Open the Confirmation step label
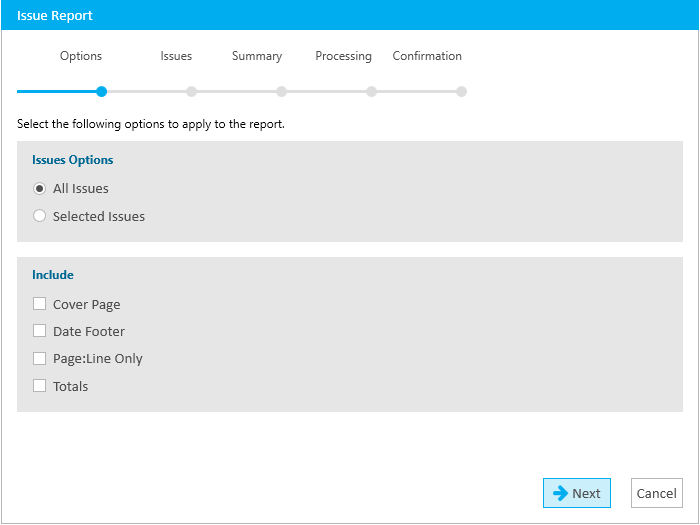Viewport: 700px width, 525px height. pos(427,56)
